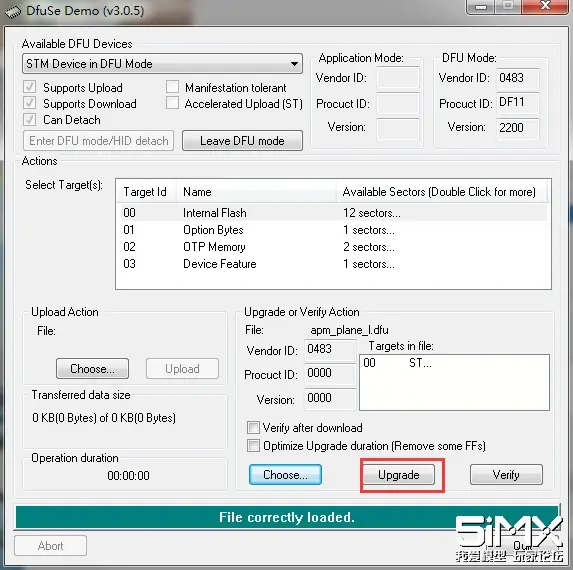The width and height of the screenshot is (573, 570).
Task: Click the Verify button
Action: (x=506, y=475)
